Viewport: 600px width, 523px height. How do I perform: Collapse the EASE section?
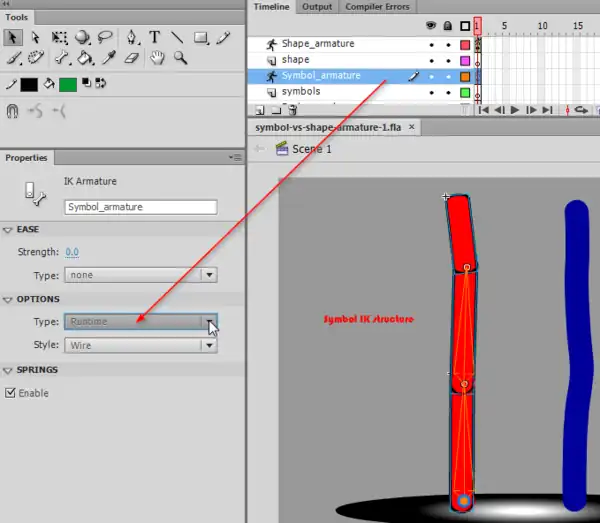[8, 230]
